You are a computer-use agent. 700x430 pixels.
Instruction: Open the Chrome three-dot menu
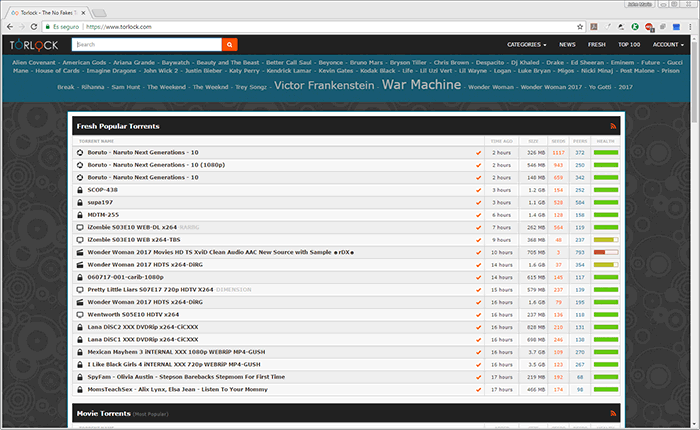point(690,27)
